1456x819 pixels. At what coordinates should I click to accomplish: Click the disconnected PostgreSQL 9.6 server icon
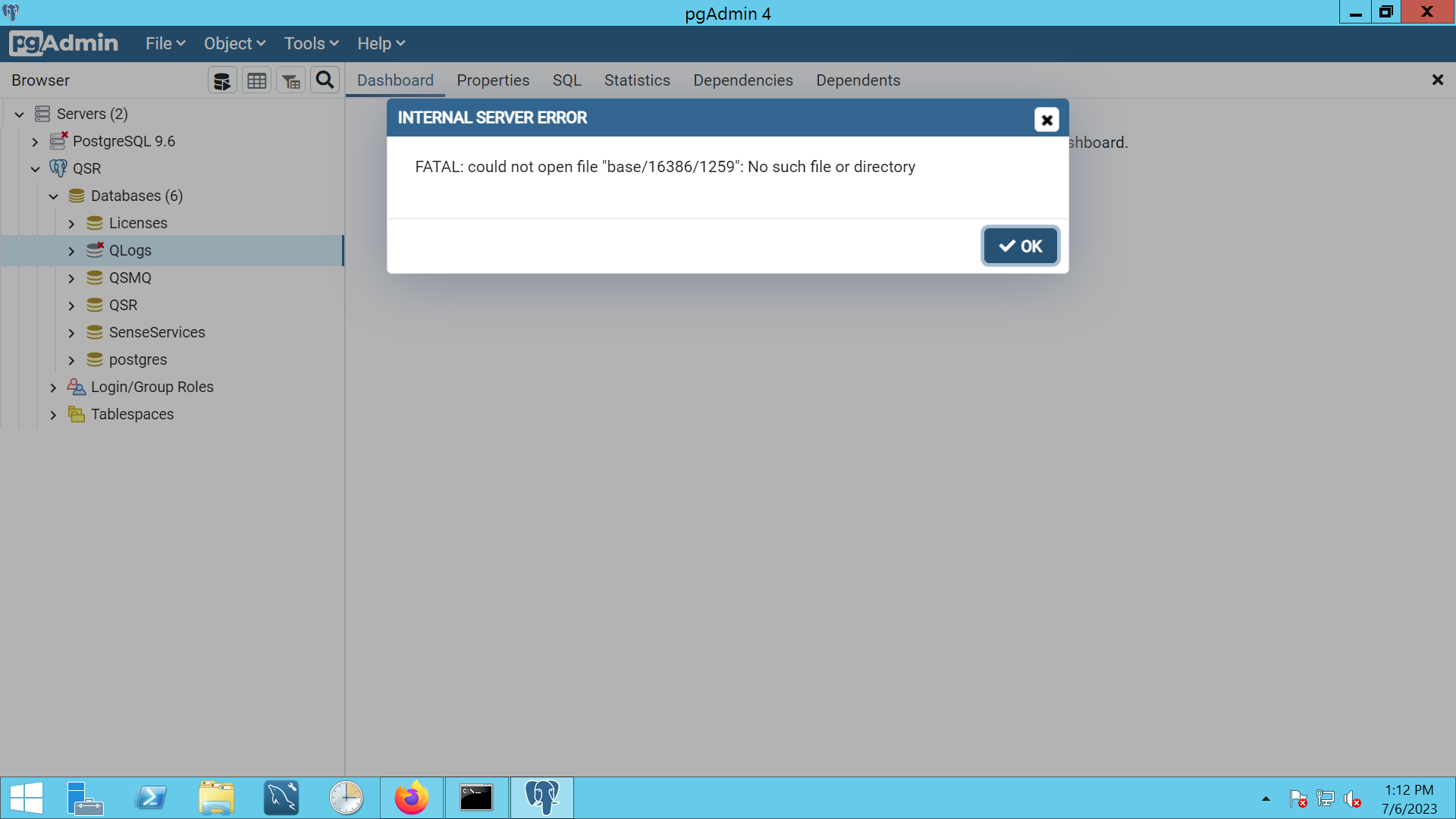point(58,141)
